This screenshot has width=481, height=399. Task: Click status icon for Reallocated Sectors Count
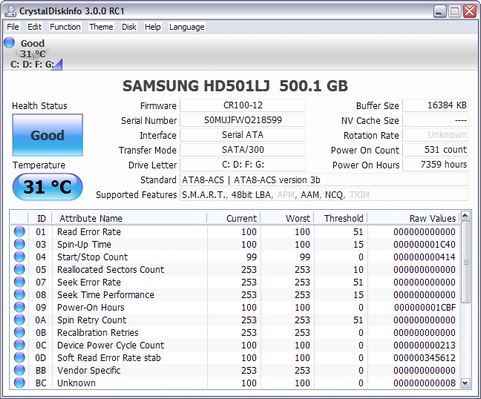tap(19, 269)
